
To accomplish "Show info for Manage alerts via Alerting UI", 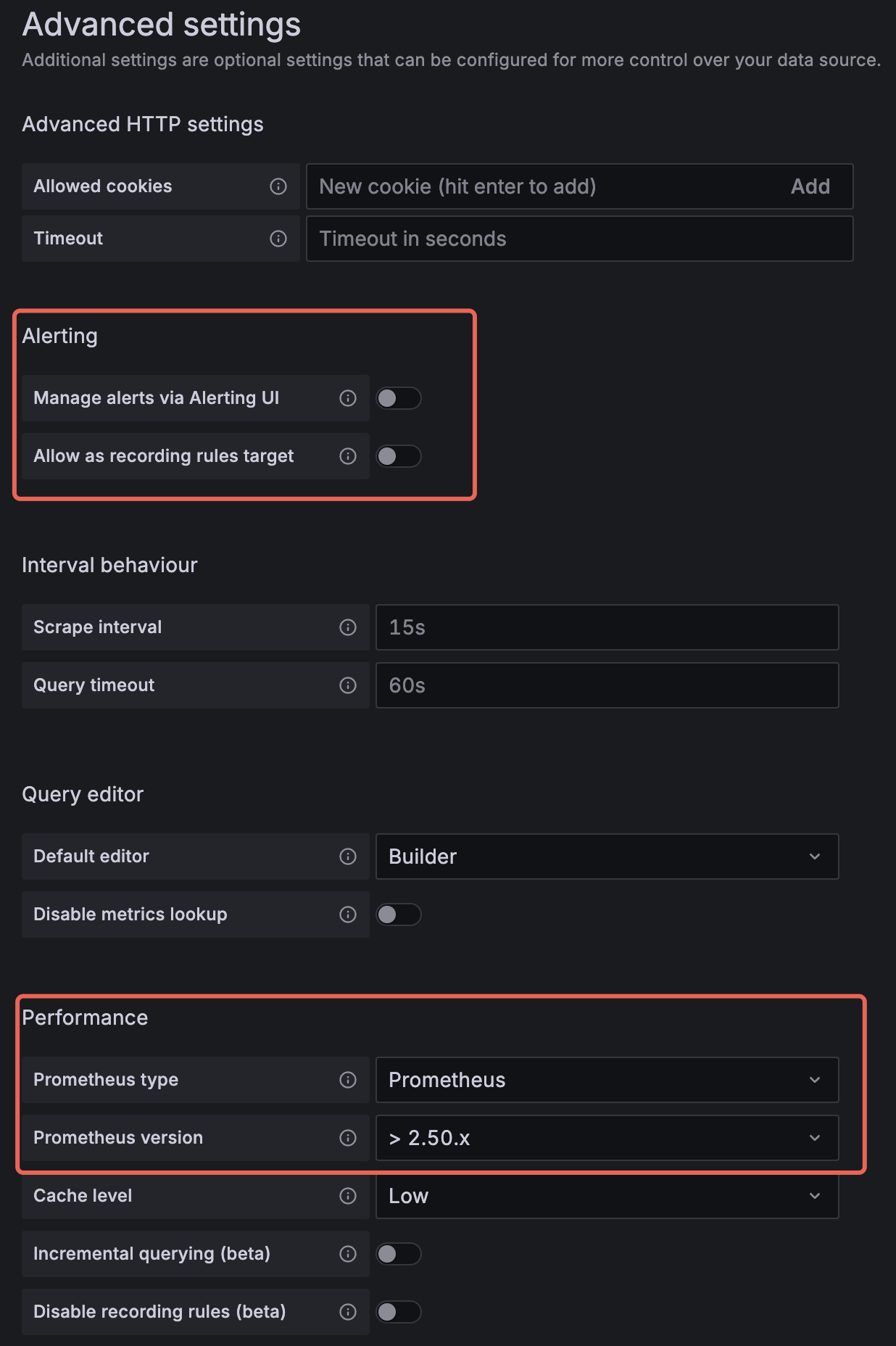I will tap(348, 398).
